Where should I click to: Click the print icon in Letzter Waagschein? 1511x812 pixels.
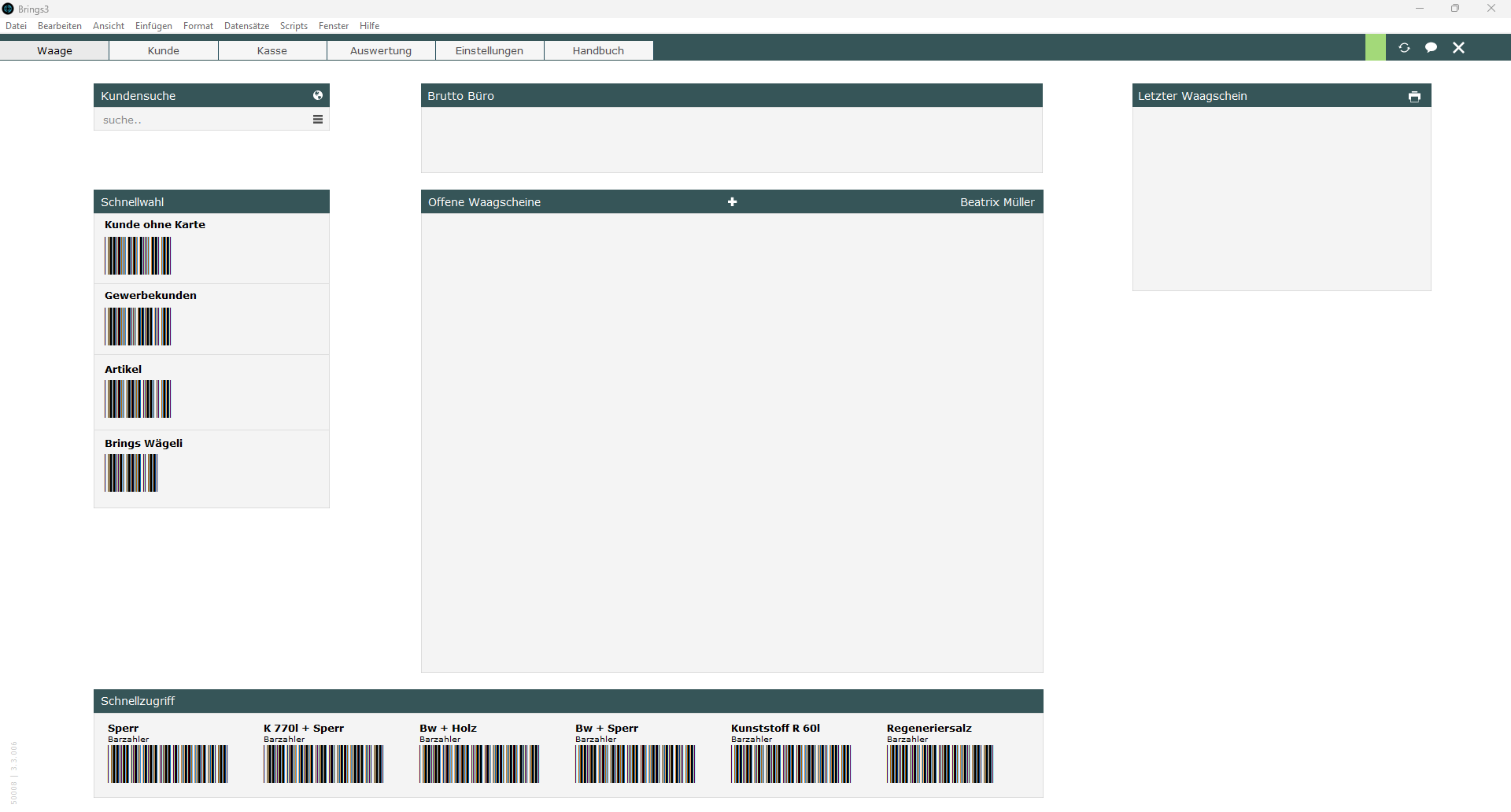pos(1414,97)
